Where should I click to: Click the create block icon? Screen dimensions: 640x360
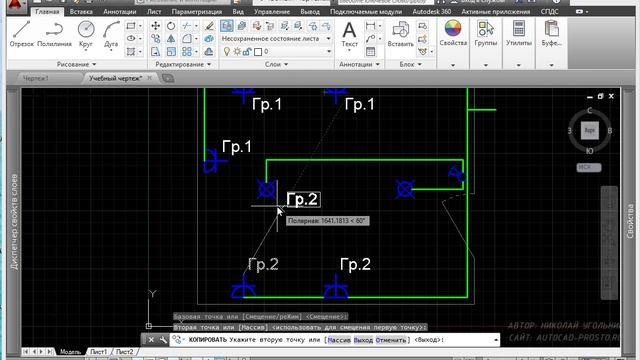(422, 26)
